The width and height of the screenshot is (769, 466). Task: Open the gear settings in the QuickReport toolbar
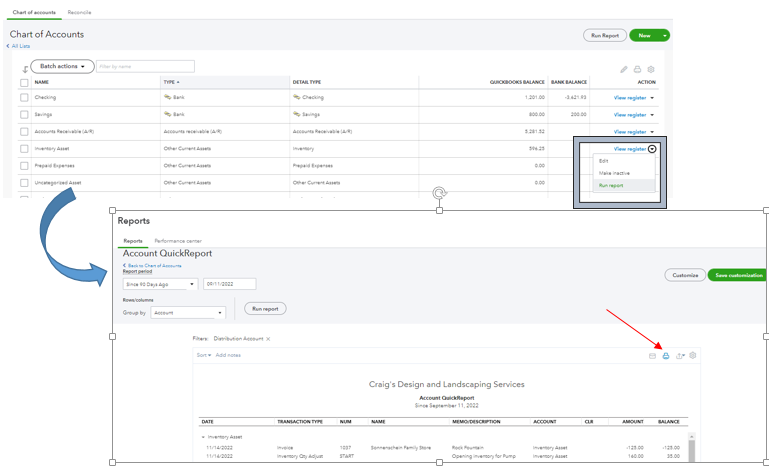tap(692, 355)
